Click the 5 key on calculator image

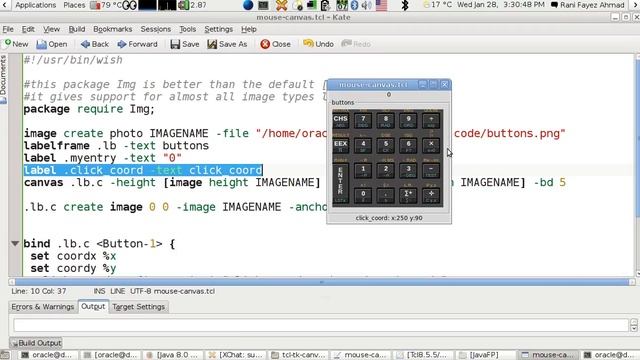[x=386, y=145]
